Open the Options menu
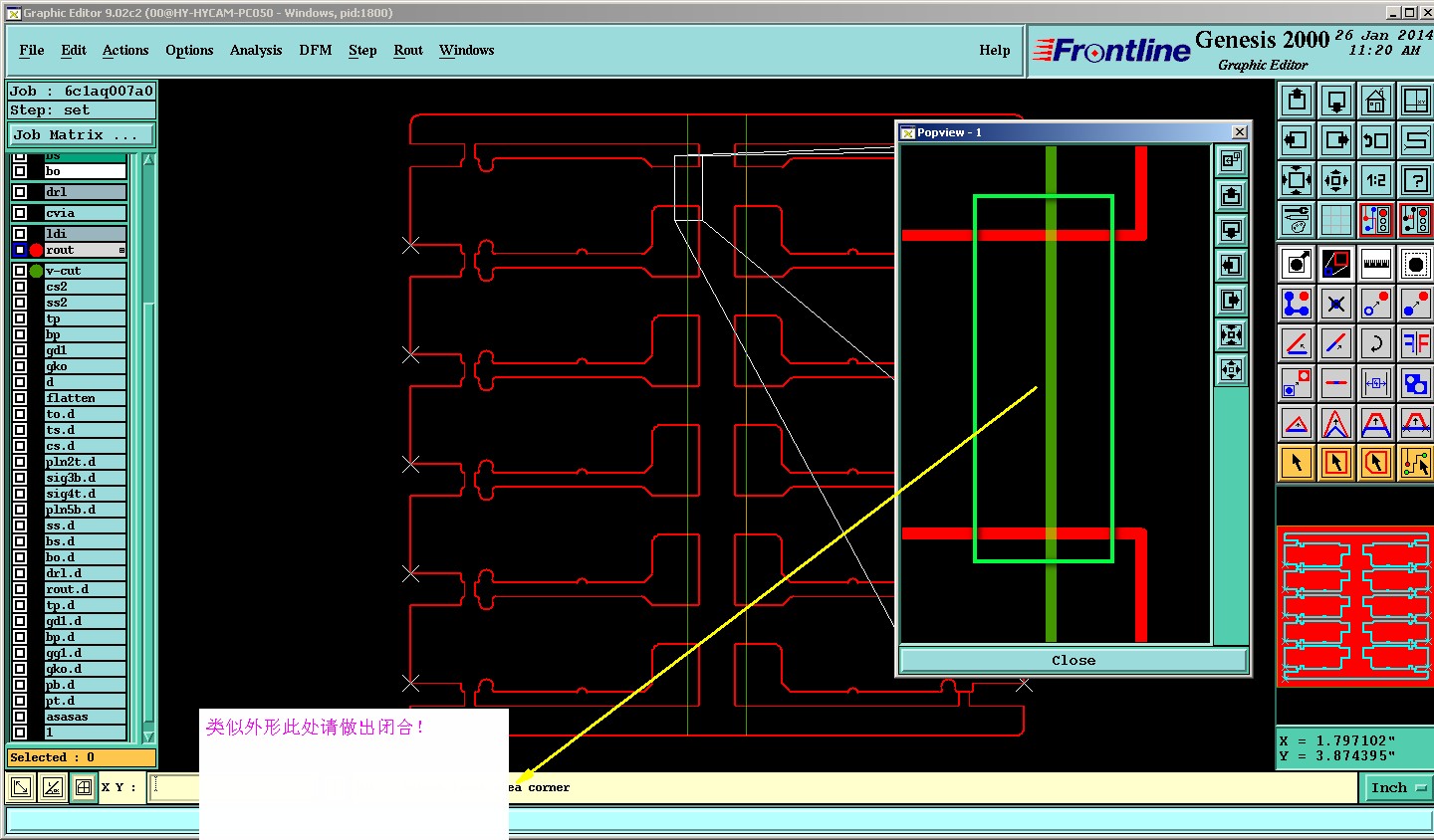The image size is (1434, 840). tap(189, 50)
